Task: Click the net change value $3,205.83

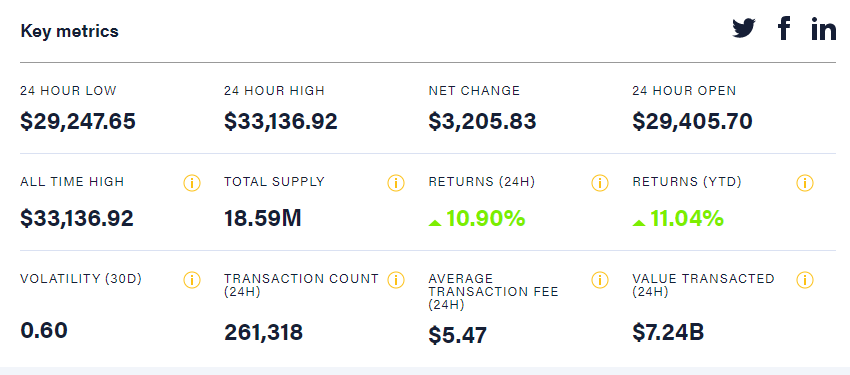Action: [x=482, y=121]
